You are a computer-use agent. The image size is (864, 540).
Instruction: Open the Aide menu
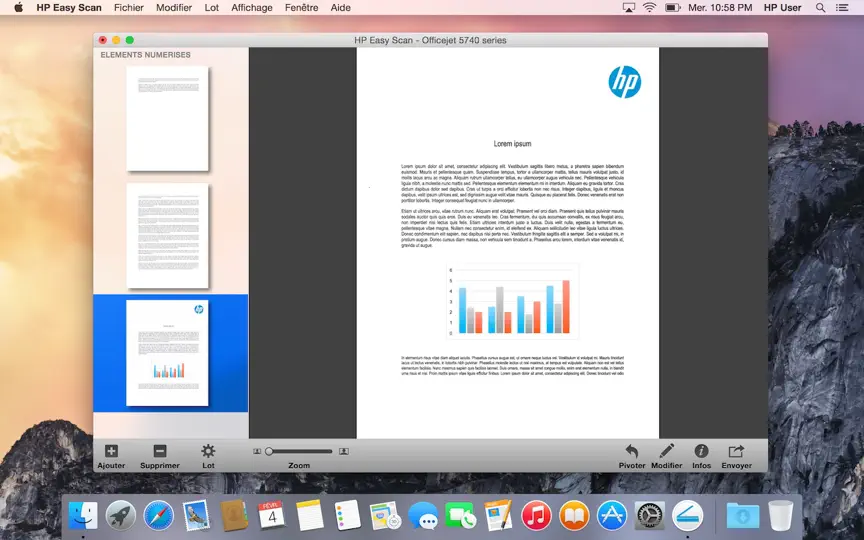coord(341,8)
